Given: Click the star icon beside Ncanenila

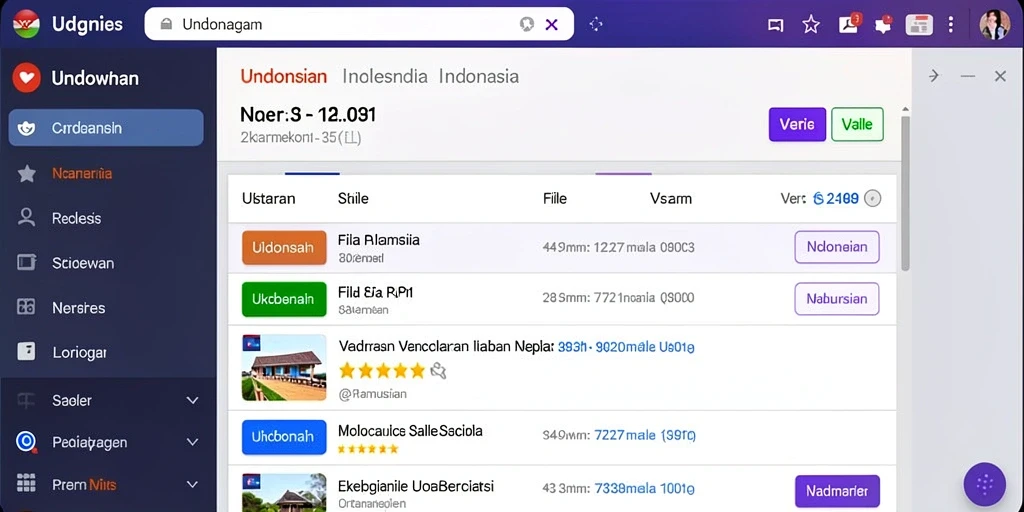Looking at the screenshot, I should click(26, 174).
